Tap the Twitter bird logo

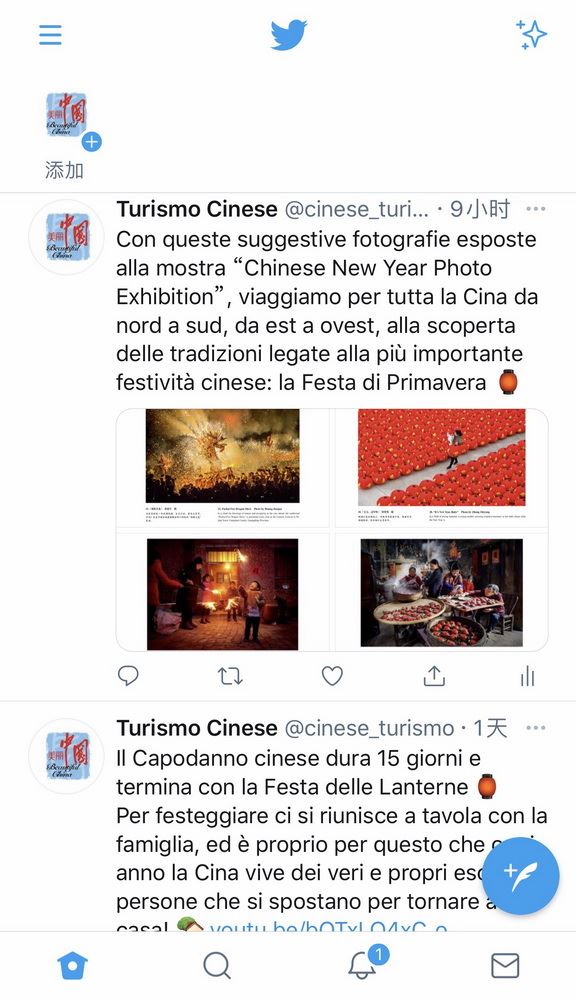tap(288, 35)
